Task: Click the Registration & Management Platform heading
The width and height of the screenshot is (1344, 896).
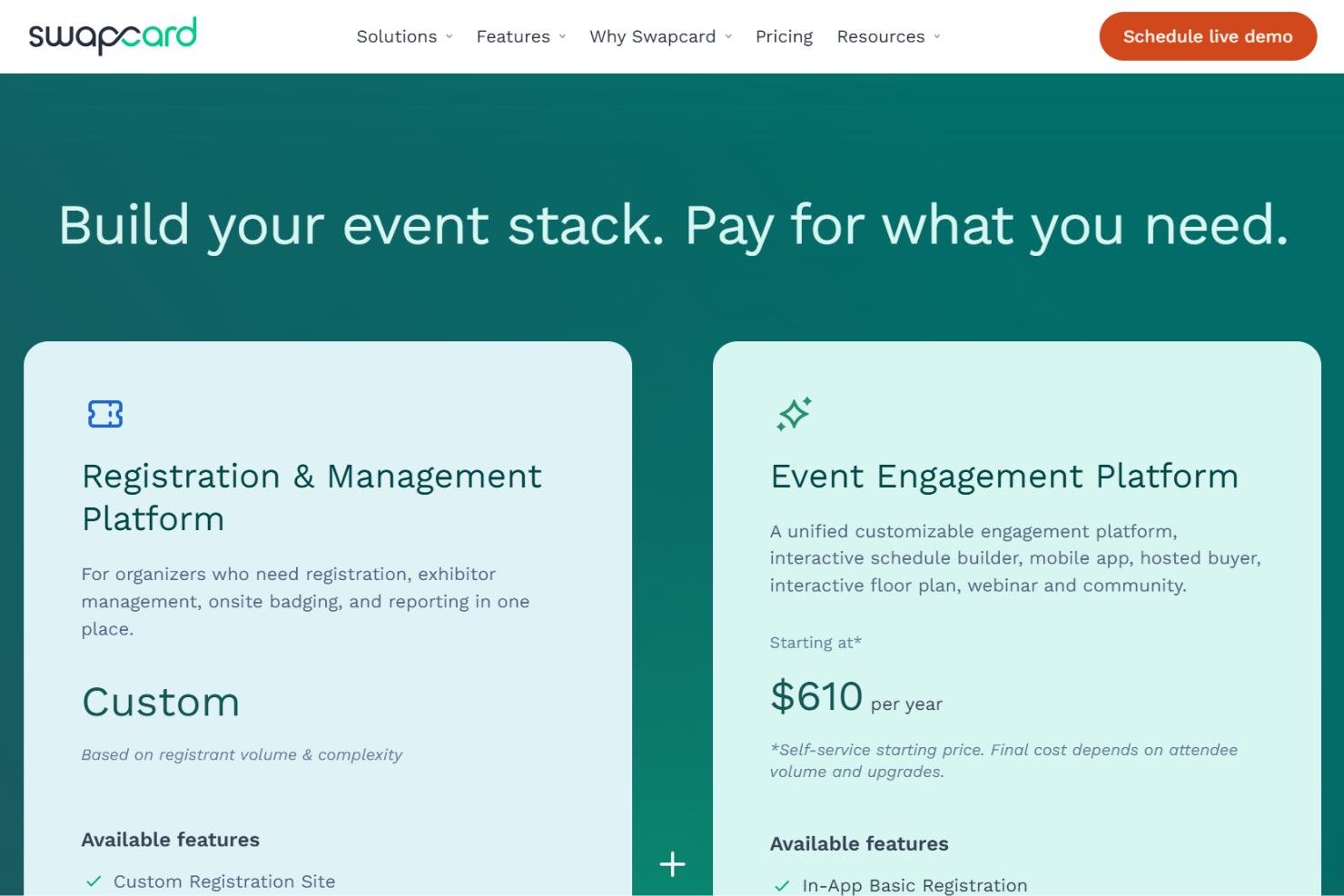Action: (311, 497)
